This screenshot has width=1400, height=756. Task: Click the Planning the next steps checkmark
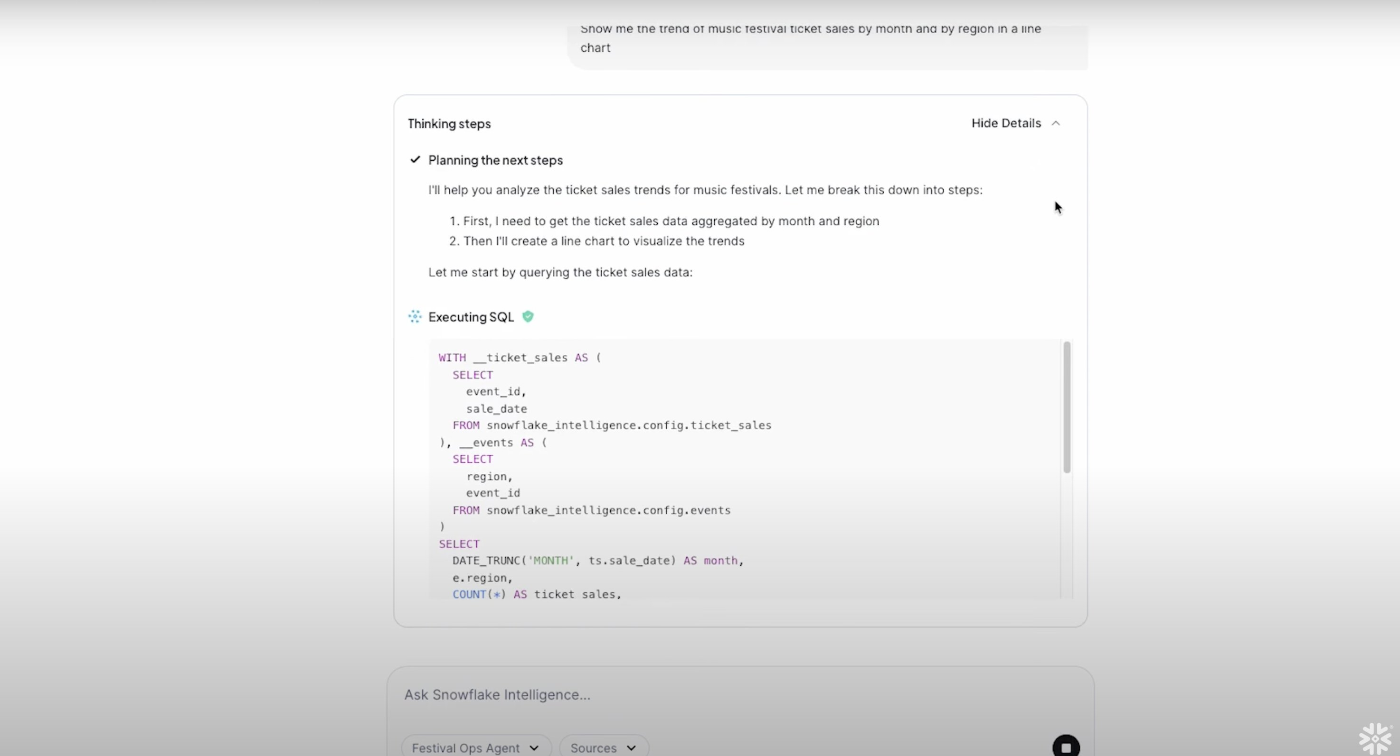tap(415, 160)
